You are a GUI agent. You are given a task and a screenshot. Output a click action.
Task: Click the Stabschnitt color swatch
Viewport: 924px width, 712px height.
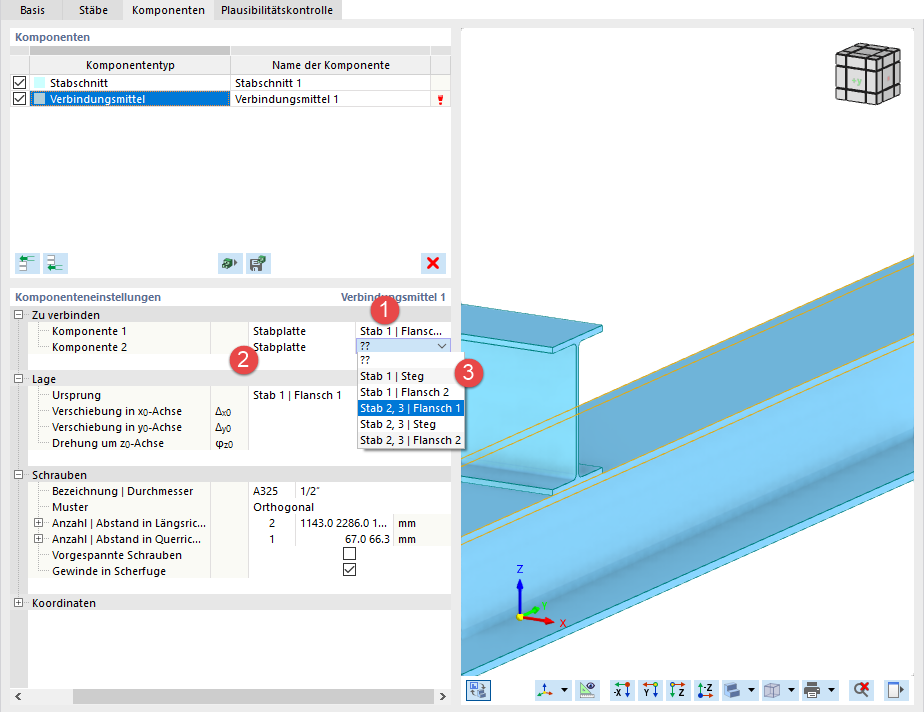pyautogui.click(x=39, y=83)
